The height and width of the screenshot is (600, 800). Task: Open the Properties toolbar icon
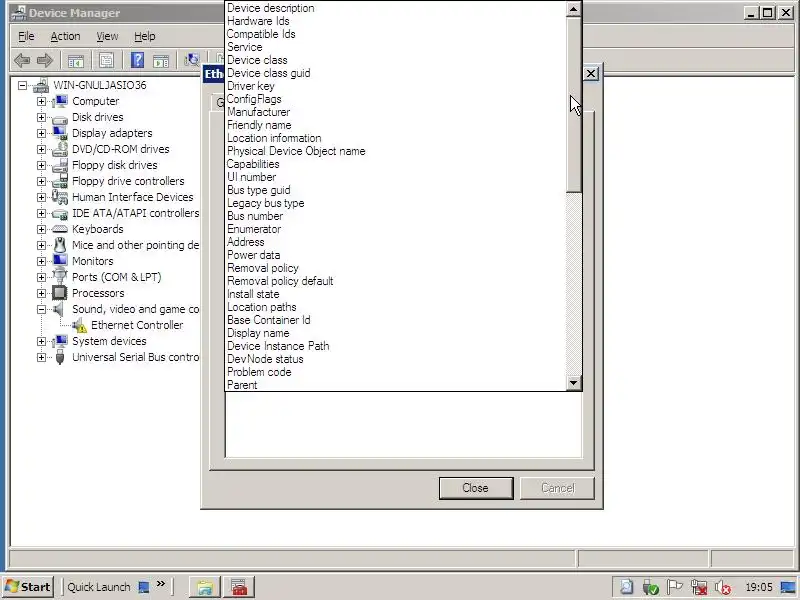[107, 60]
